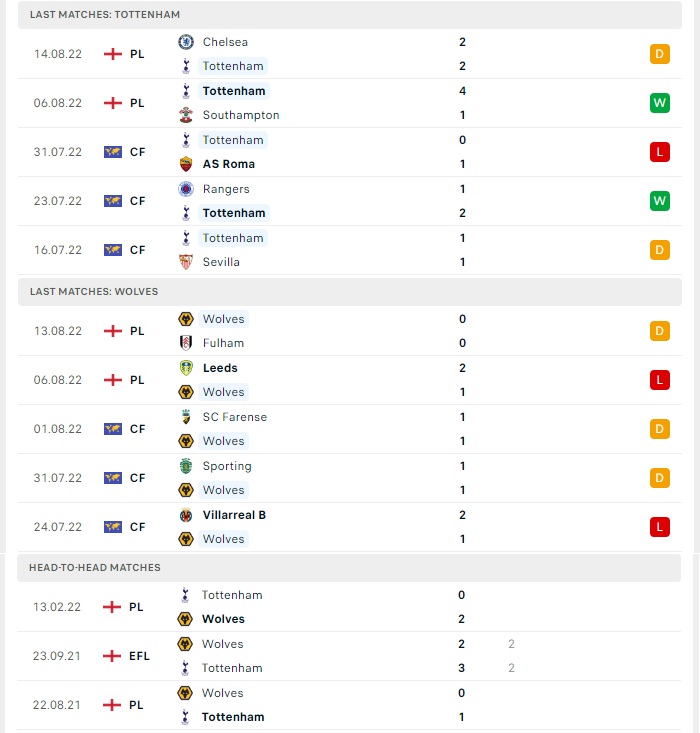The image size is (700, 733).
Task: Click the Chelsea club crest icon
Action: coord(186,42)
